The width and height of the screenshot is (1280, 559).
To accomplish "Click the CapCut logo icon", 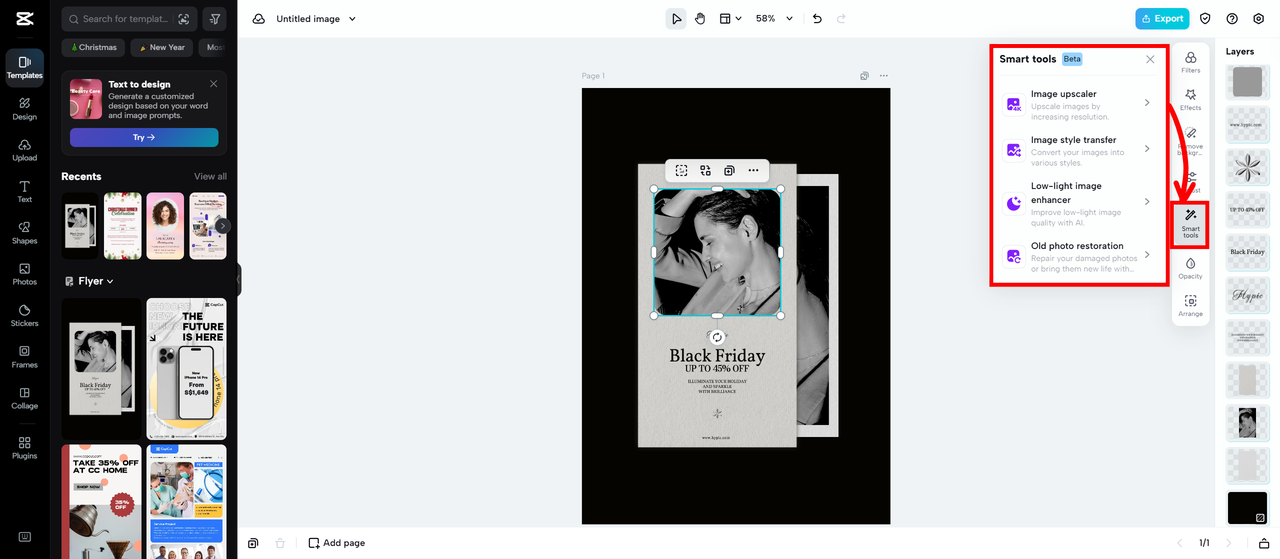I will [x=25, y=19].
